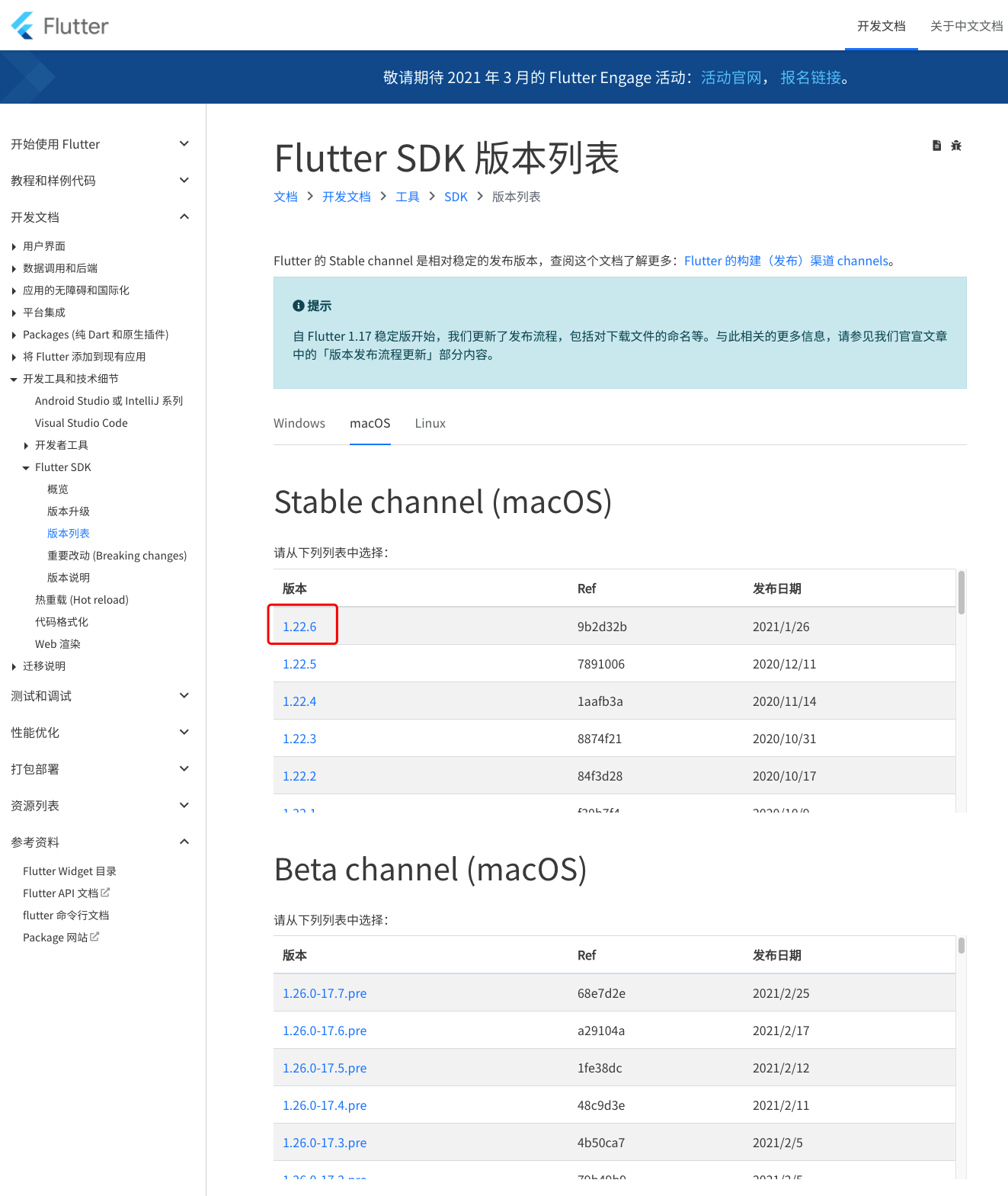Open the 活动官网 banner link
The height and width of the screenshot is (1196, 1008).
(x=731, y=78)
